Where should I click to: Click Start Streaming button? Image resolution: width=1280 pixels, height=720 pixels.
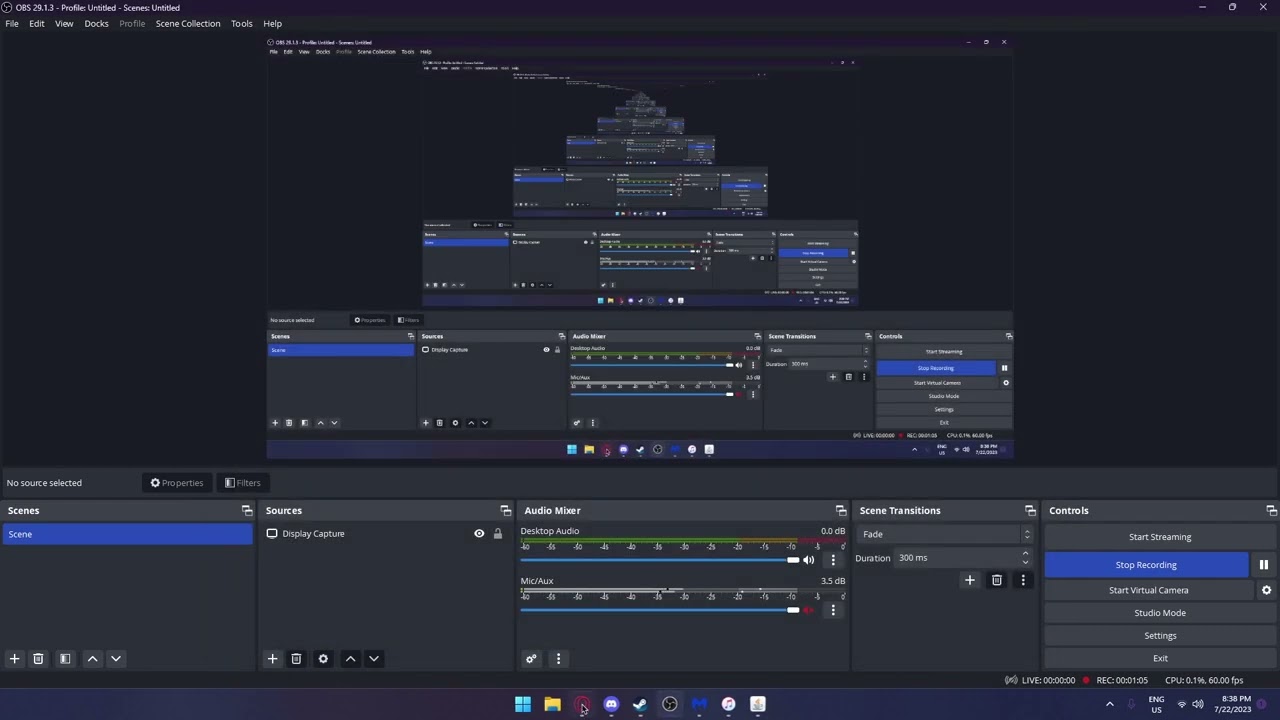[x=1159, y=537]
